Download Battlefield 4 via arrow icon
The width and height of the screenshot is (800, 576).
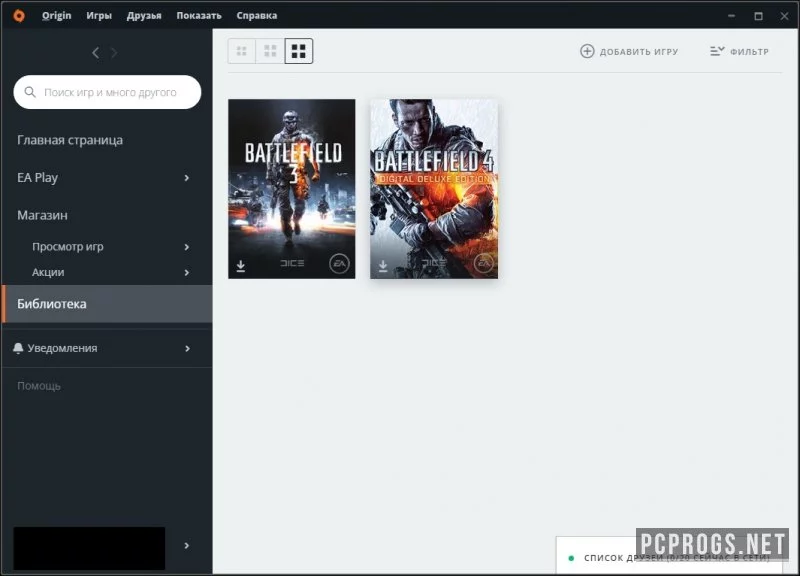point(383,266)
